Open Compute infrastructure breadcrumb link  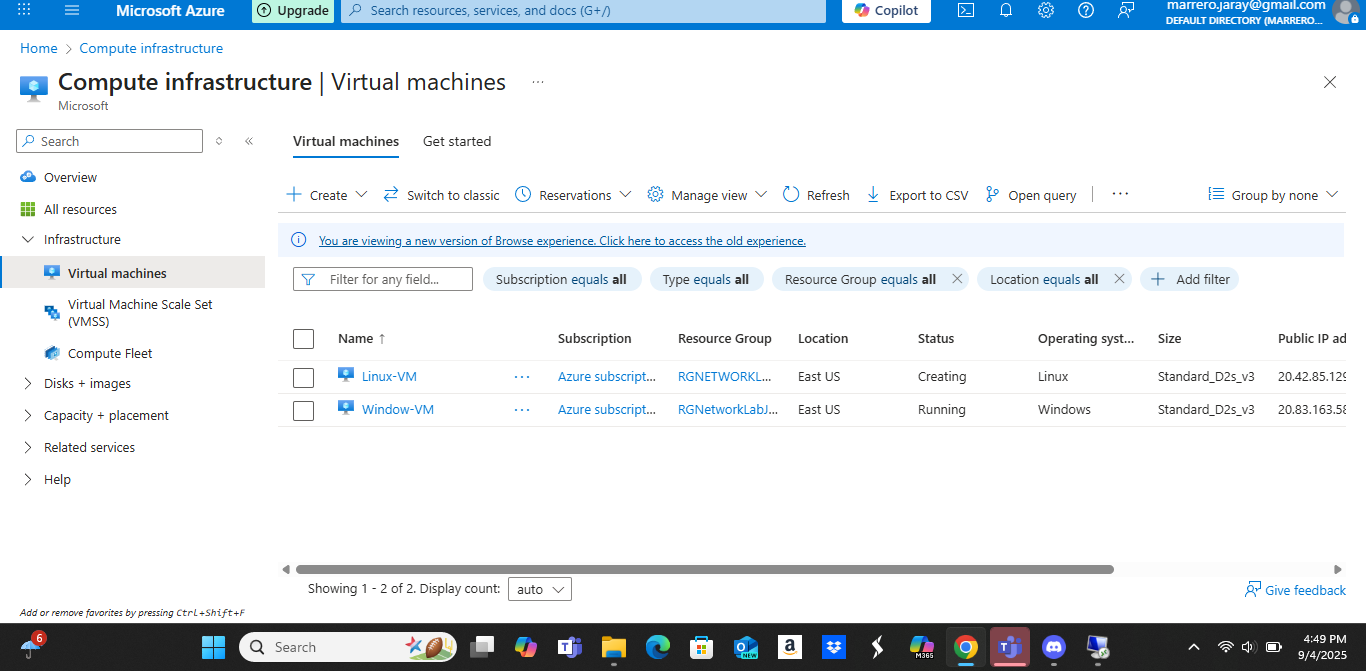[151, 48]
